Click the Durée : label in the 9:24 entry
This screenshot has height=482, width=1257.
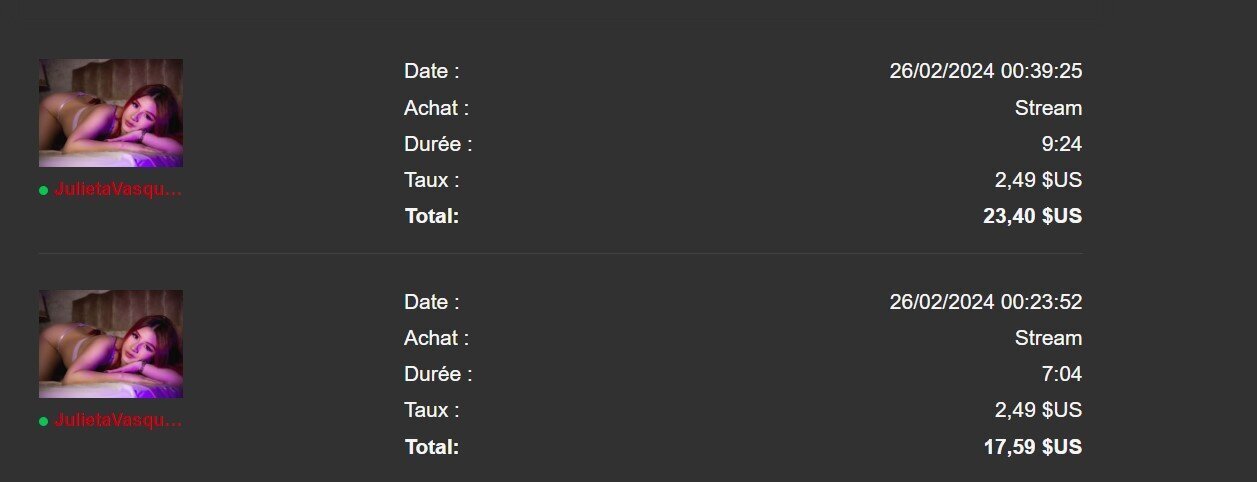[438, 144]
